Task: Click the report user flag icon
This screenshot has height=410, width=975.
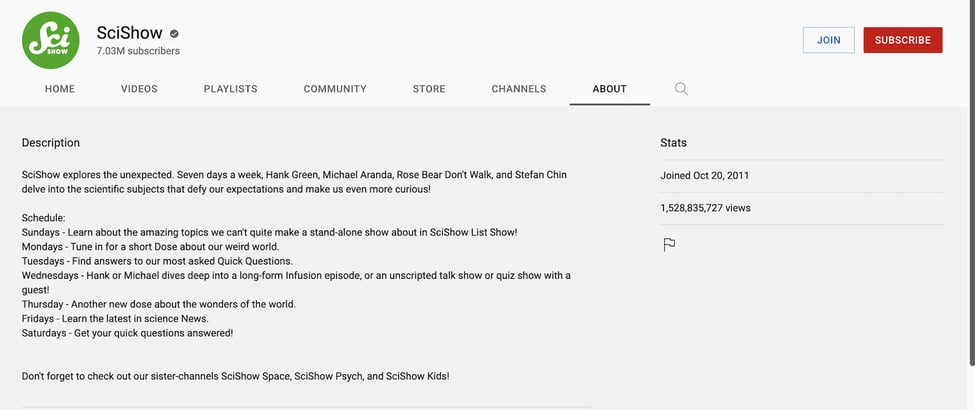Action: (x=670, y=244)
